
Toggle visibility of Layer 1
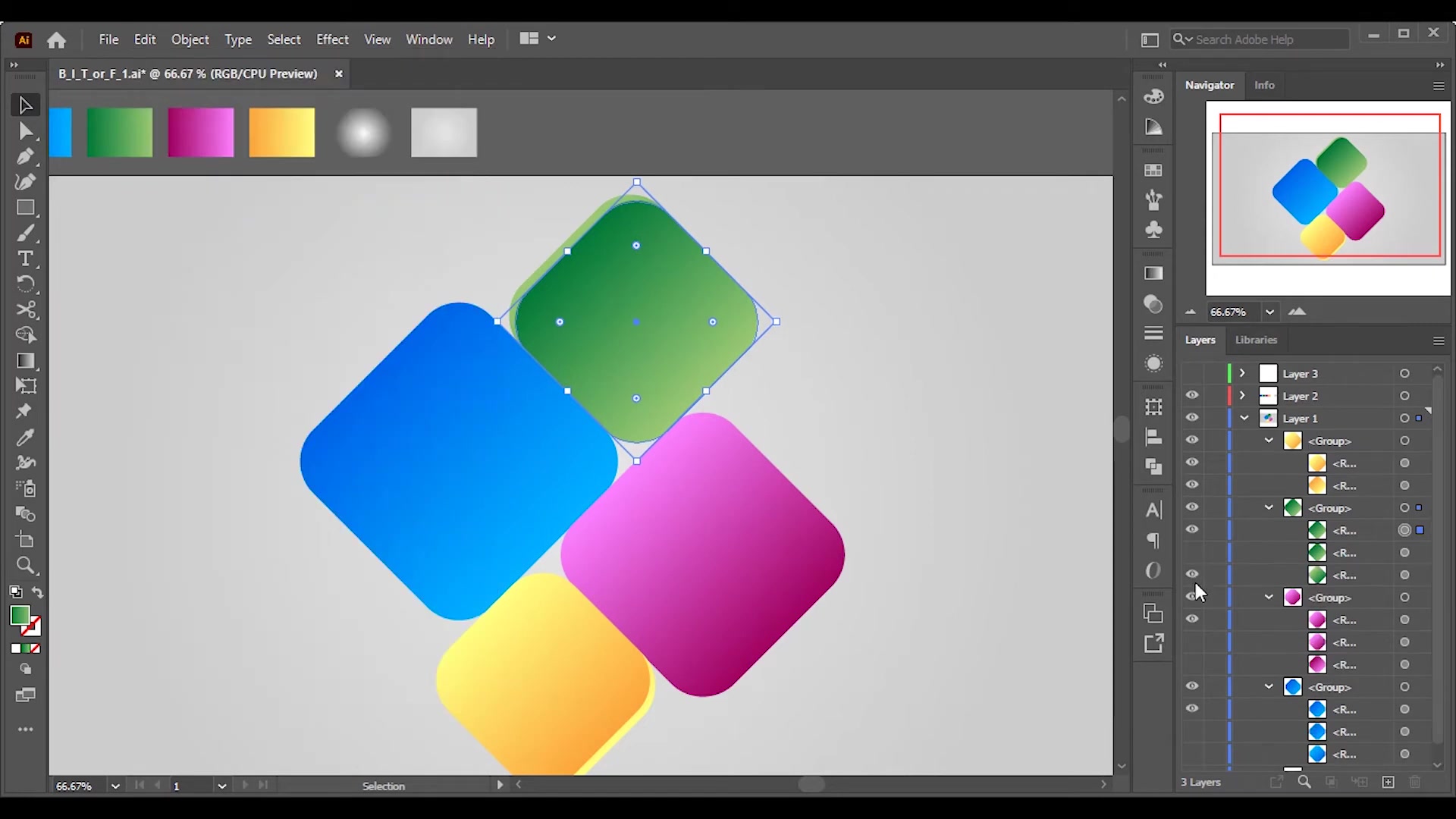click(1192, 418)
